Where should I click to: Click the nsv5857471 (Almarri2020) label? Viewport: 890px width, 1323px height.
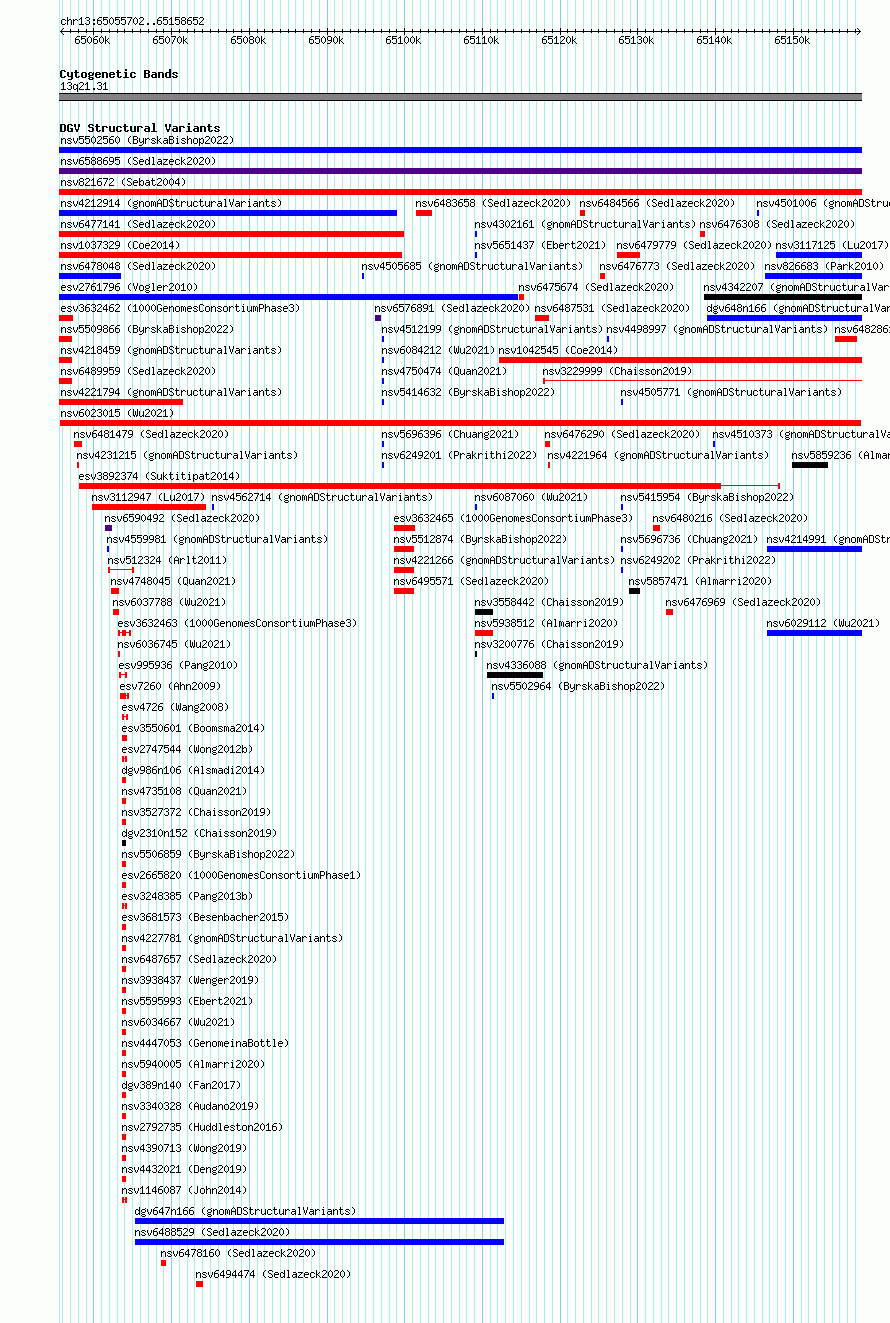(701, 581)
